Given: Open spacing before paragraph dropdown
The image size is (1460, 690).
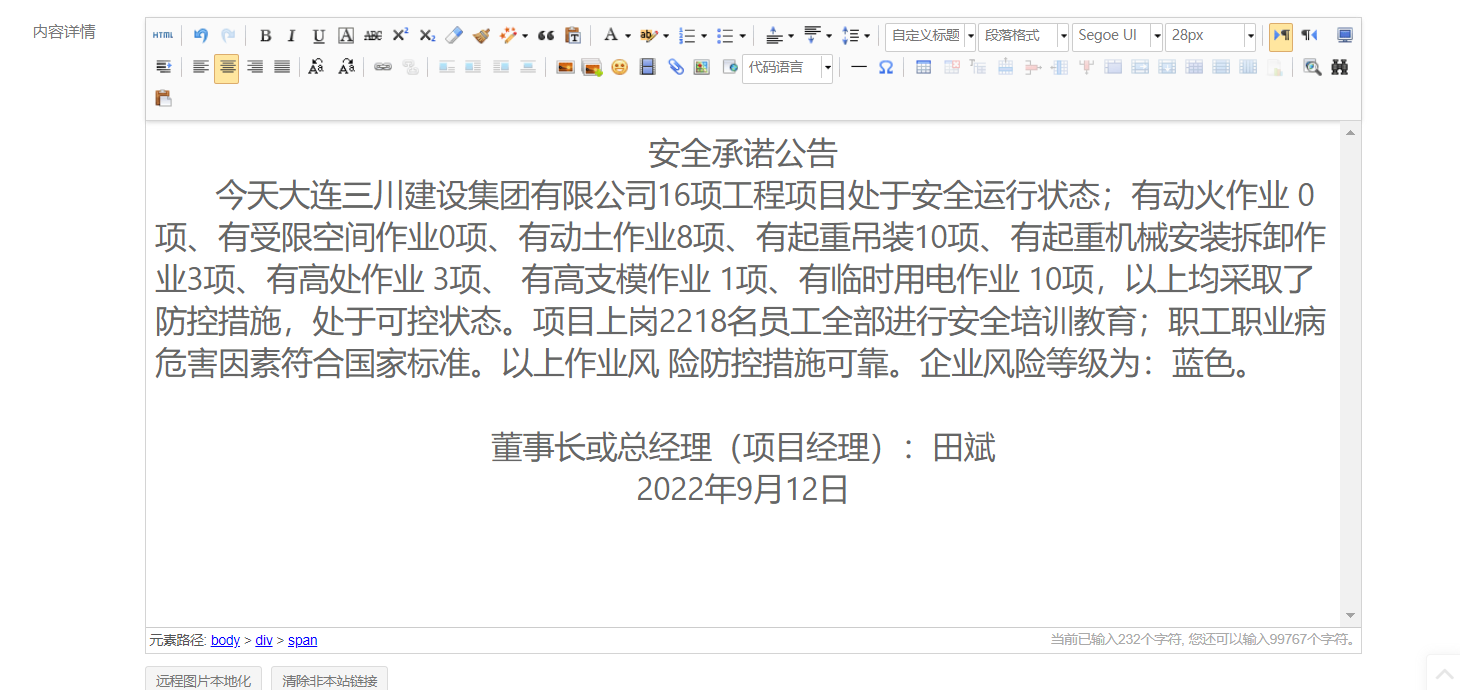Looking at the screenshot, I should click(x=791, y=36).
